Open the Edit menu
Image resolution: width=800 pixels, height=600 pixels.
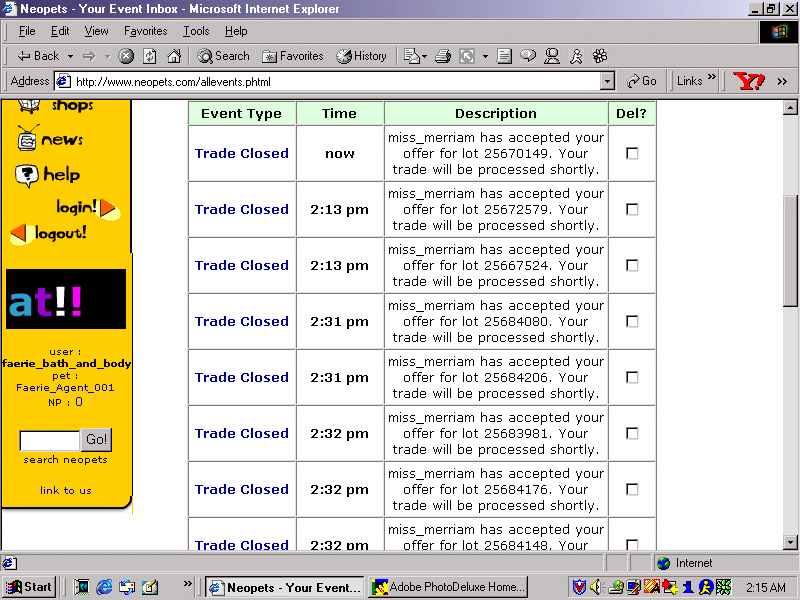[60, 31]
